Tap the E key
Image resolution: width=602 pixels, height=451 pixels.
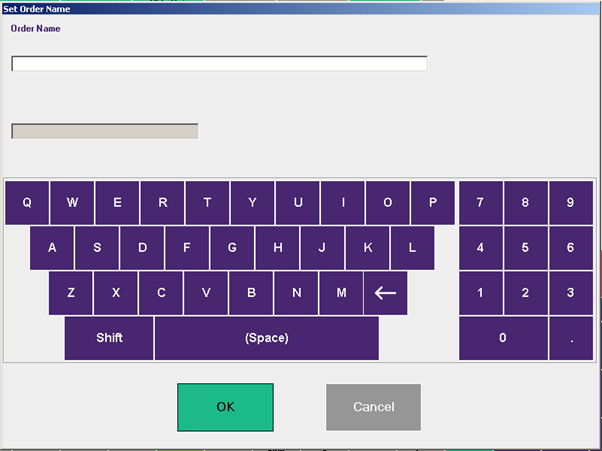pos(117,203)
